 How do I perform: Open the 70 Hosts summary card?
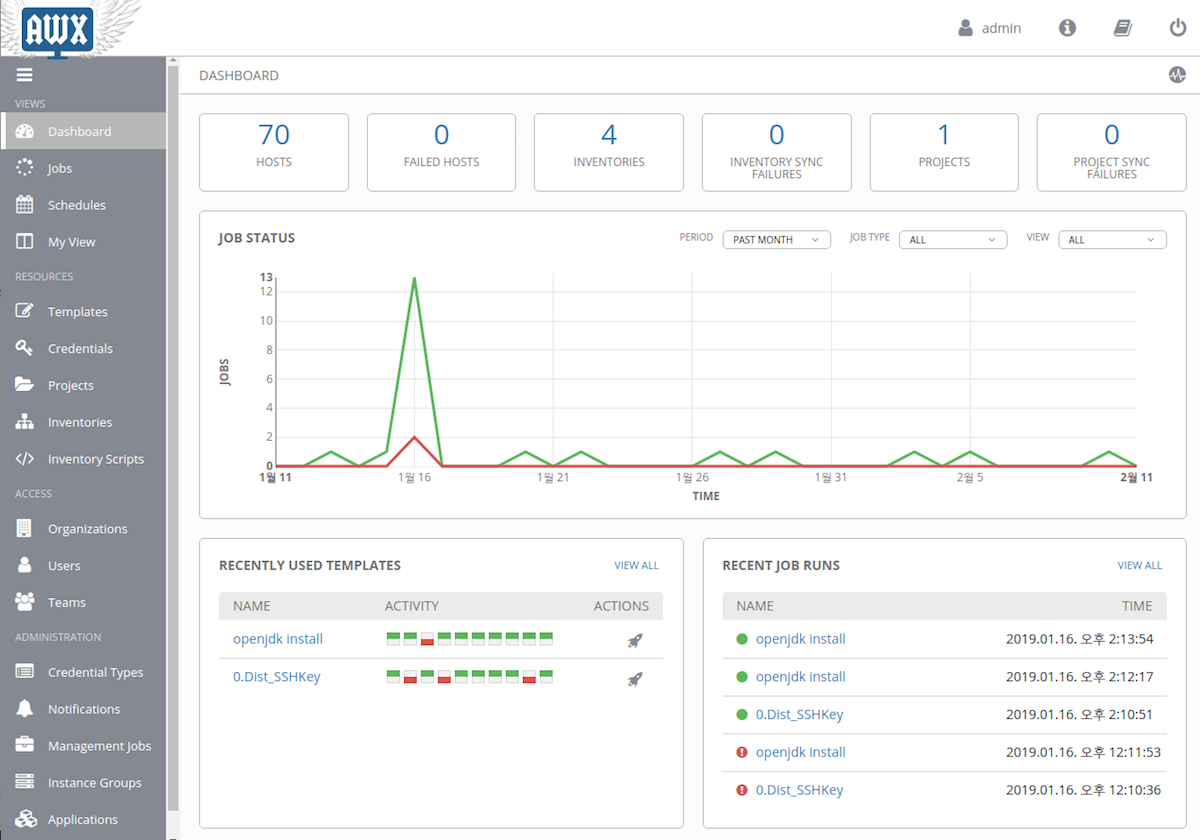274,152
